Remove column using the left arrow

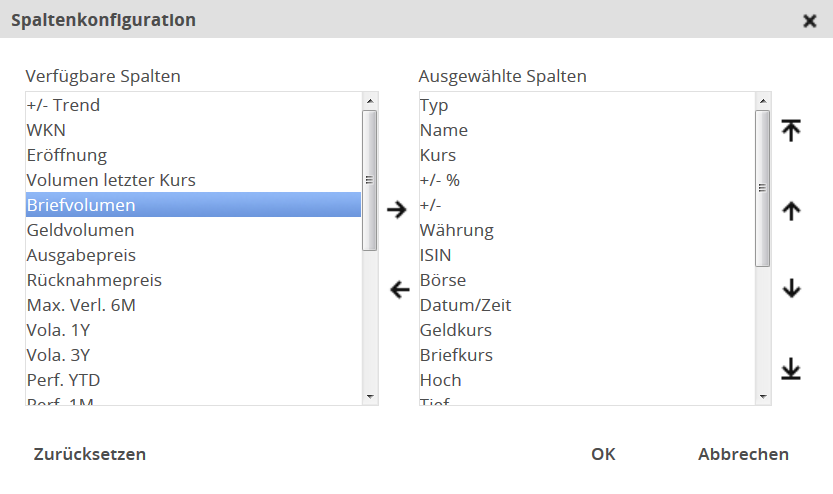pyautogui.click(x=399, y=290)
